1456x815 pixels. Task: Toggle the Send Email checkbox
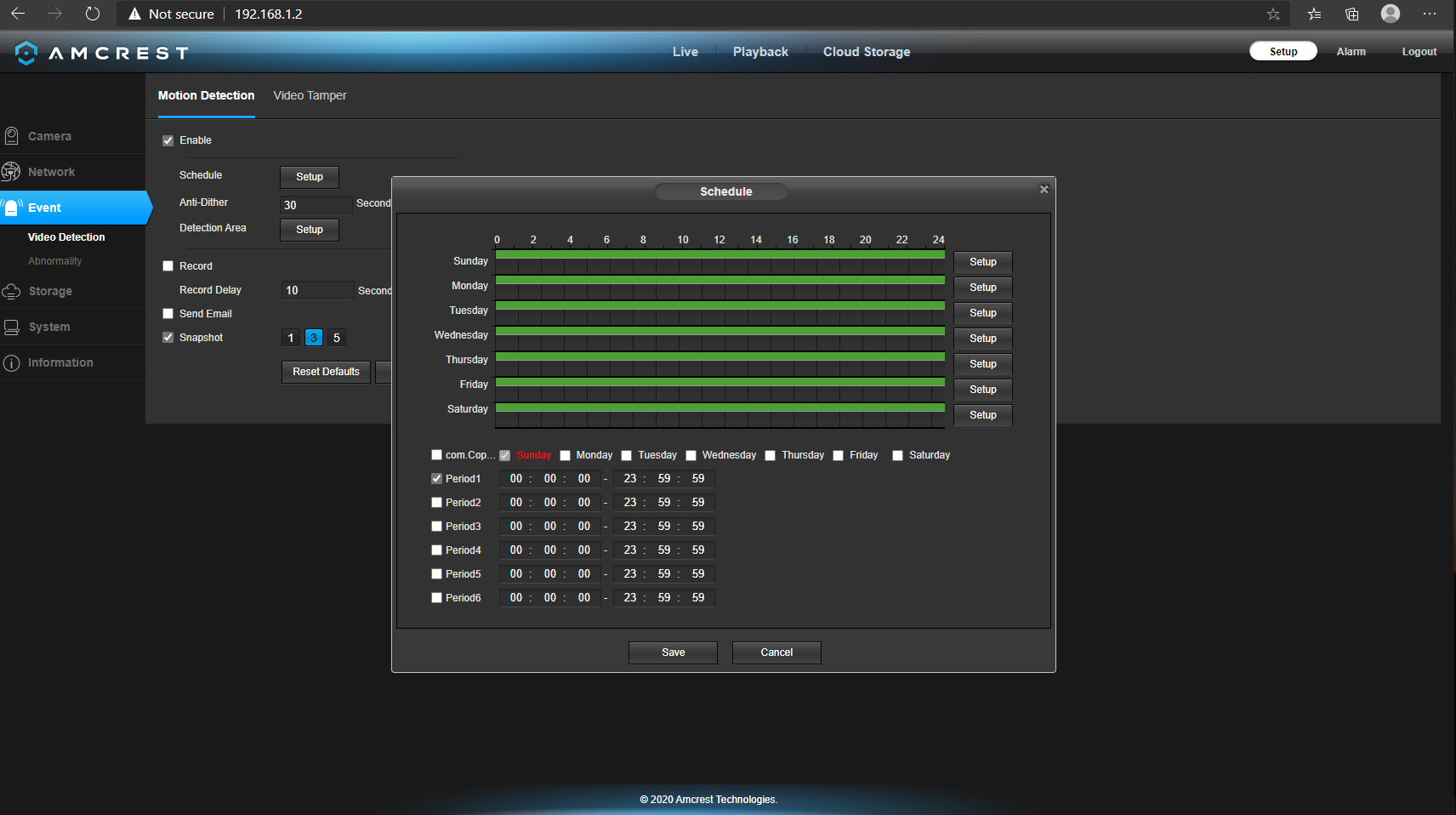pos(168,314)
